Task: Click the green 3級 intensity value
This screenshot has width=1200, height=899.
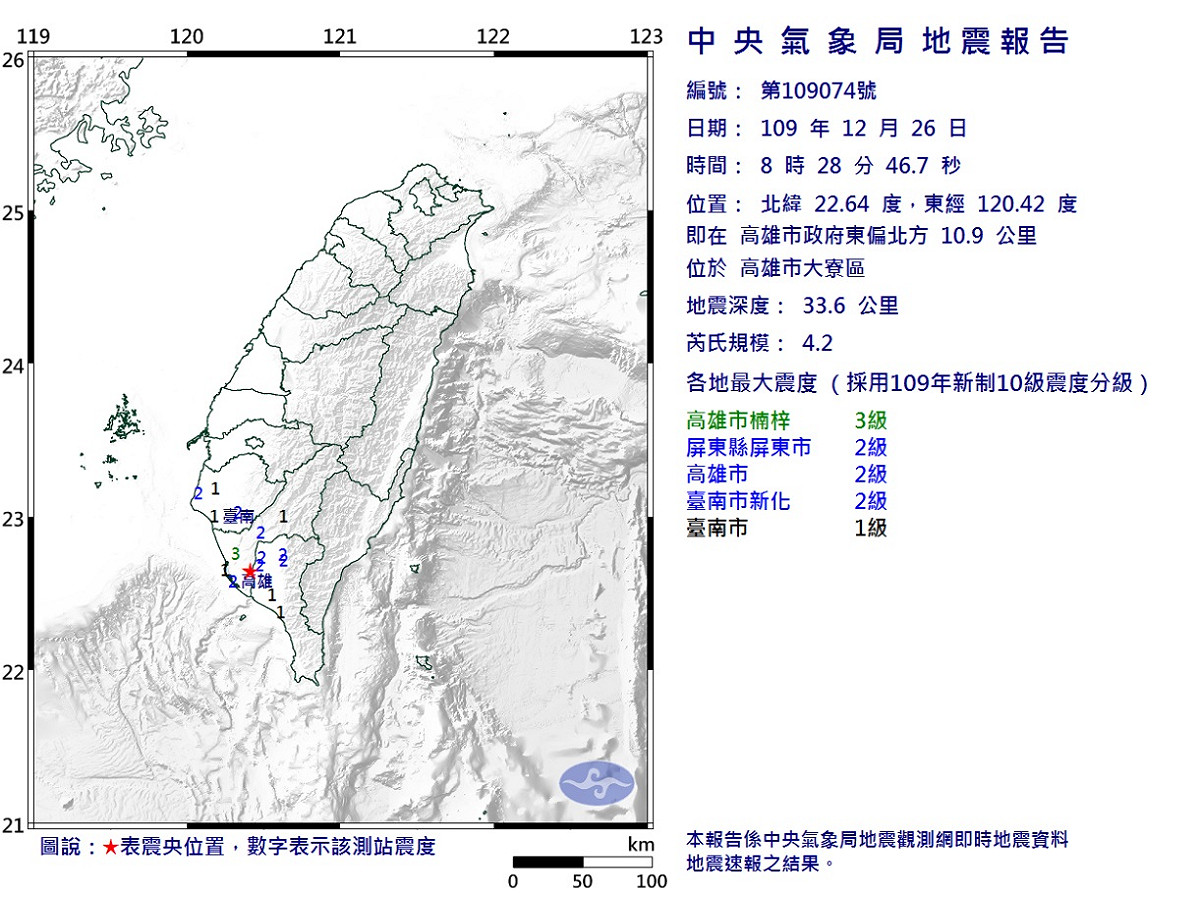Action: 871,420
